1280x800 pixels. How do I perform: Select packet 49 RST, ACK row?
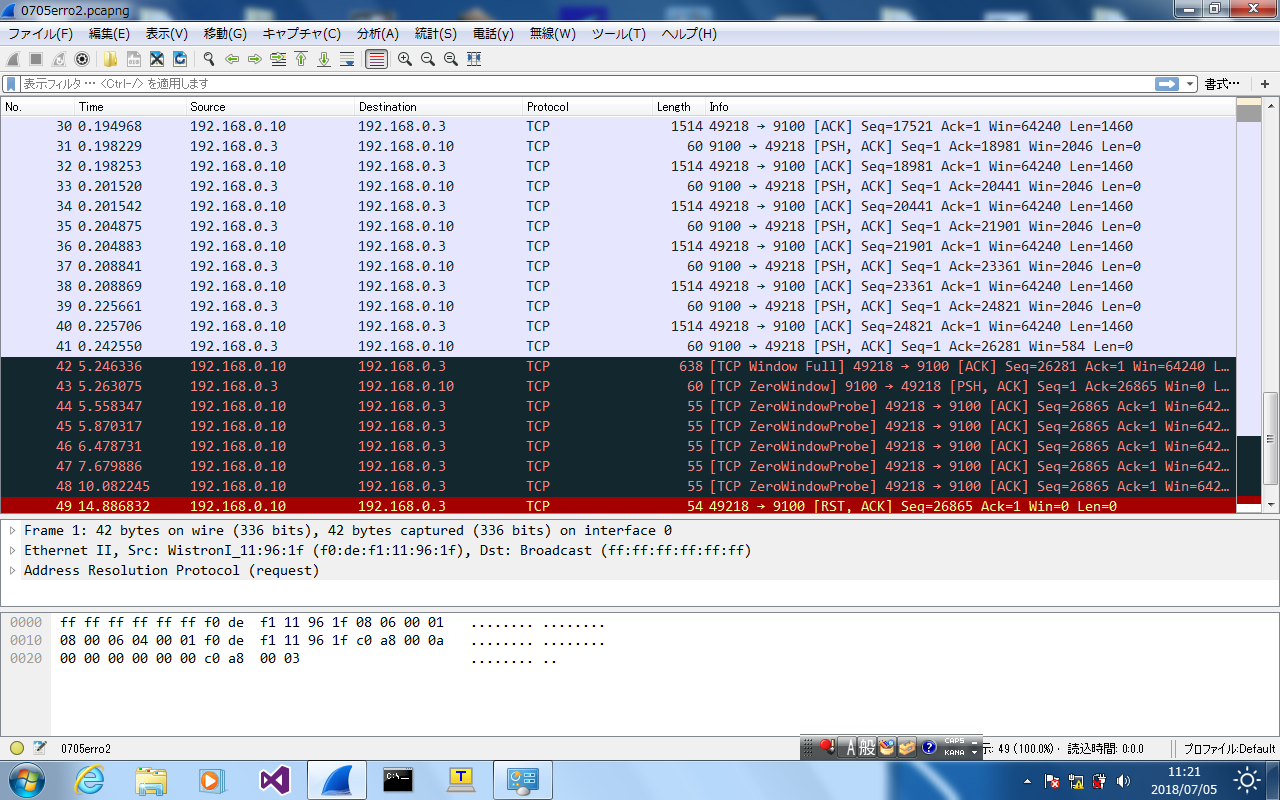click(618, 506)
